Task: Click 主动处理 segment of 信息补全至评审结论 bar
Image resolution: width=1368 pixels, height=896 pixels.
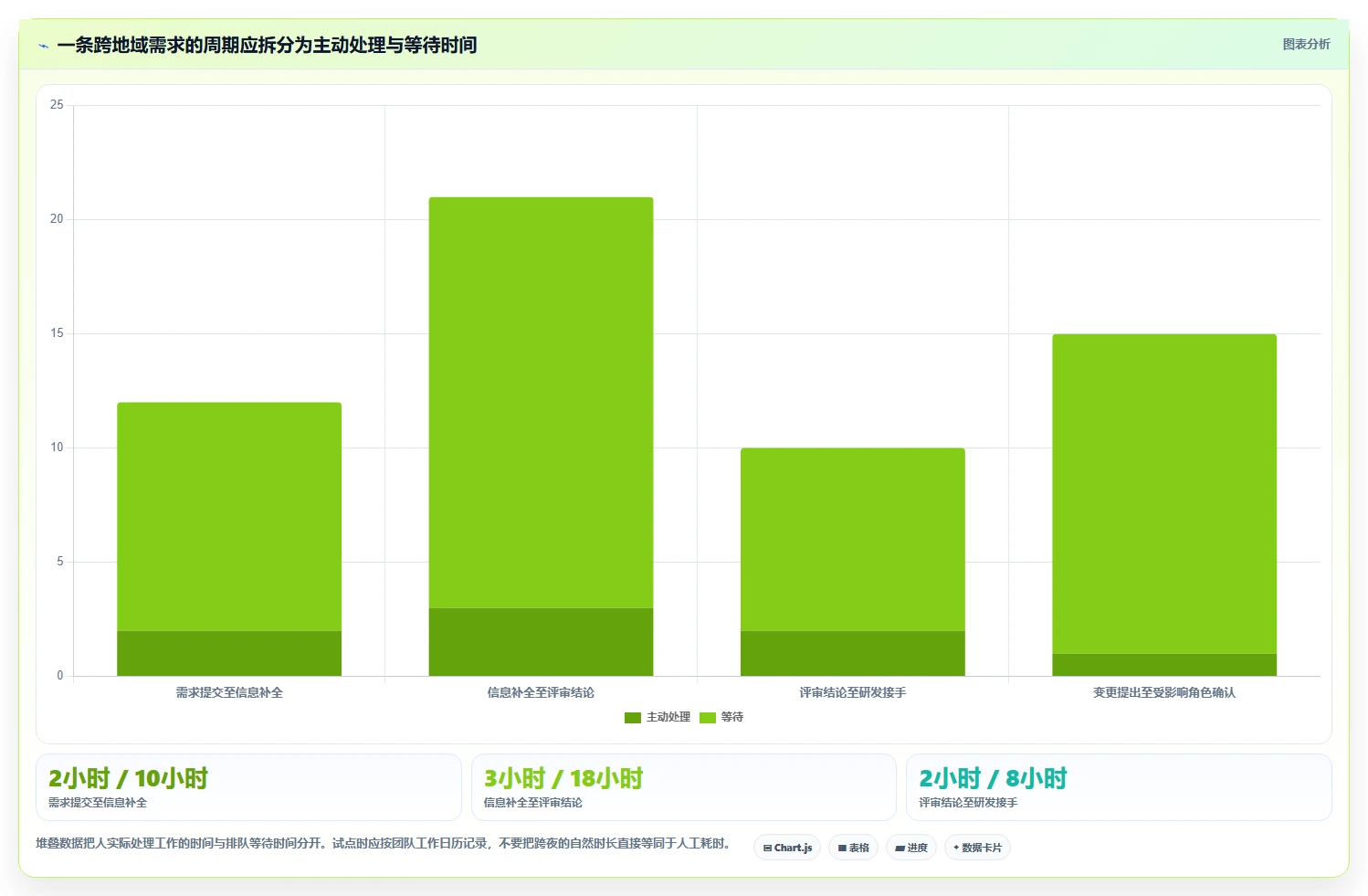Action: (541, 642)
